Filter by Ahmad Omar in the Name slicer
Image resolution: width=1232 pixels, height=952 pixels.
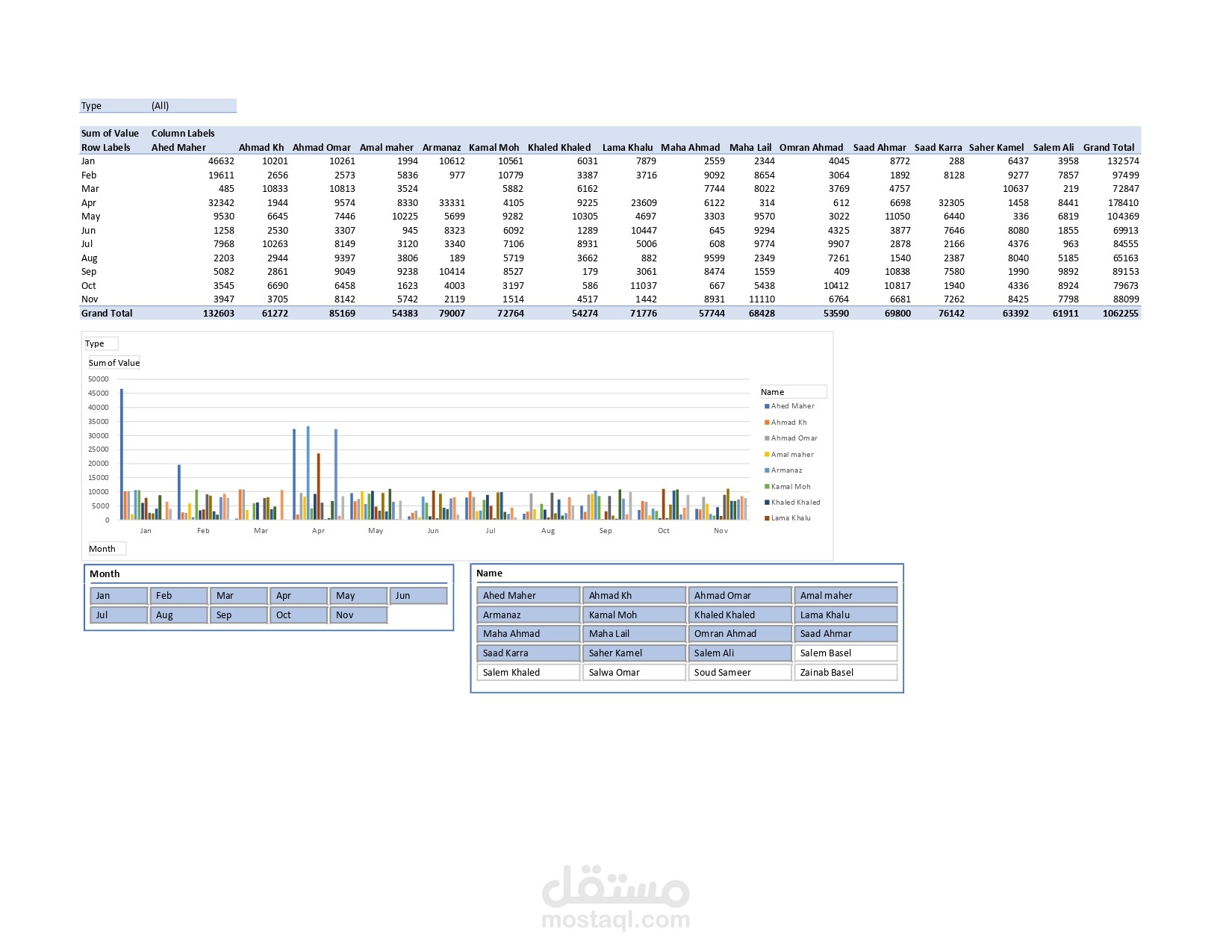(x=740, y=595)
